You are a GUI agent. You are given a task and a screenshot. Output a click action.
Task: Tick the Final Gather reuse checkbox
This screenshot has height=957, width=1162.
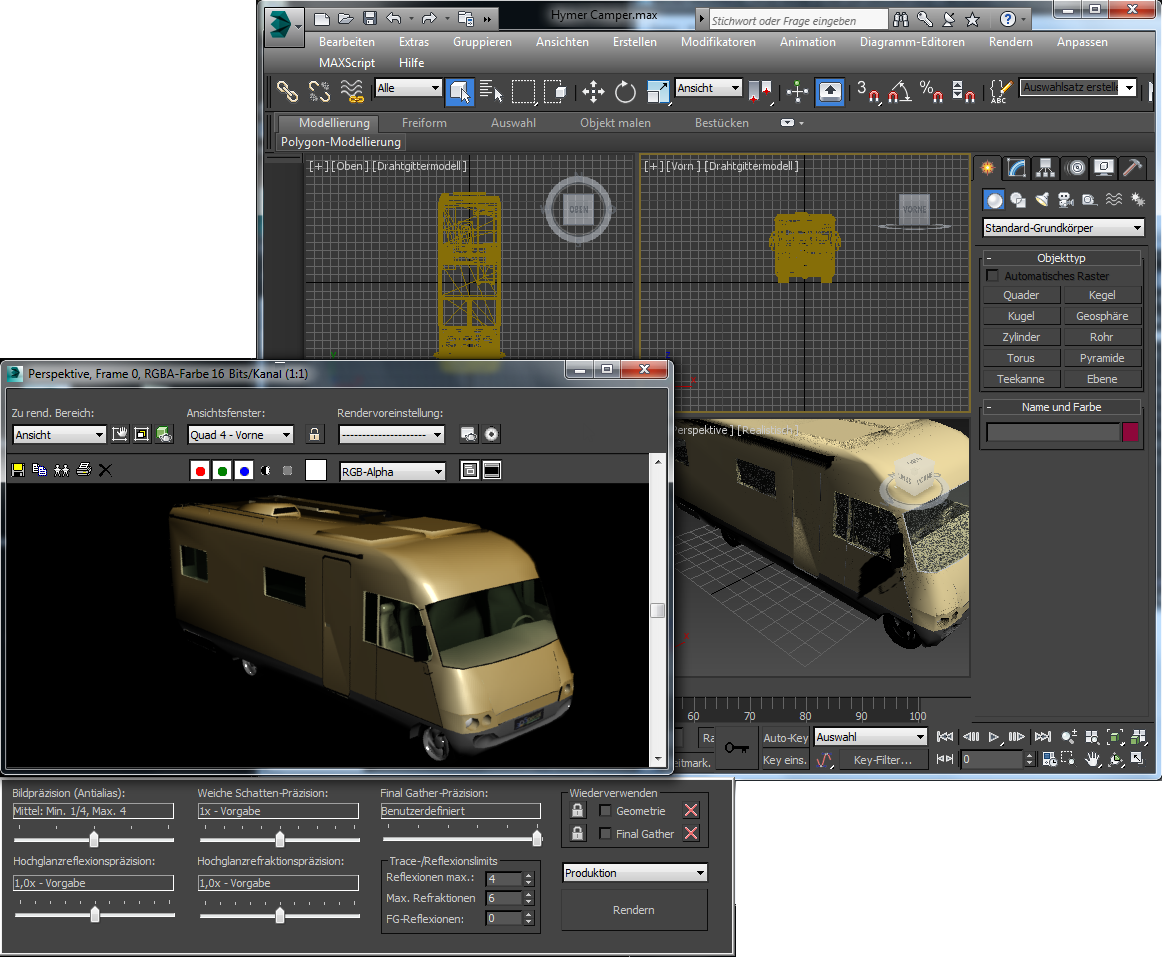[605, 834]
